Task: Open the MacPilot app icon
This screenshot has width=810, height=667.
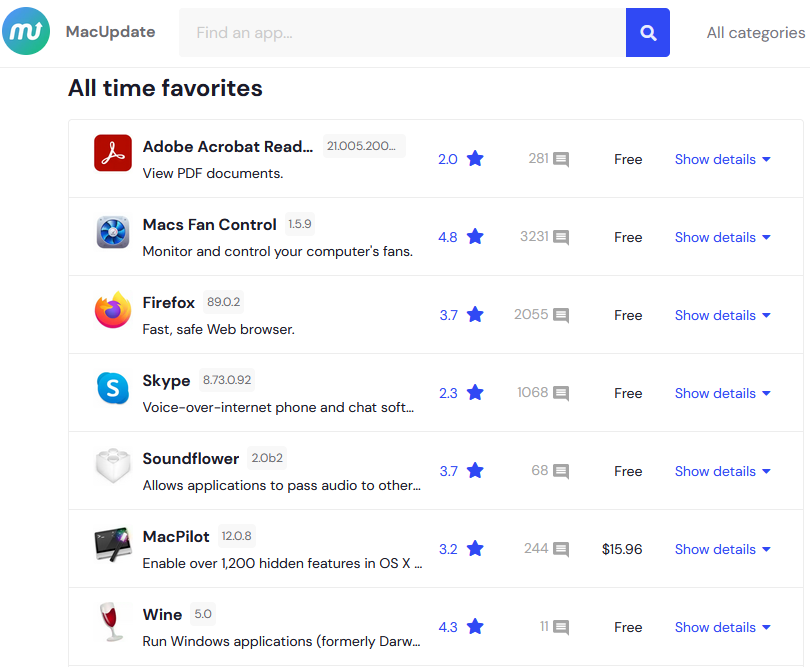Action: [x=113, y=544]
